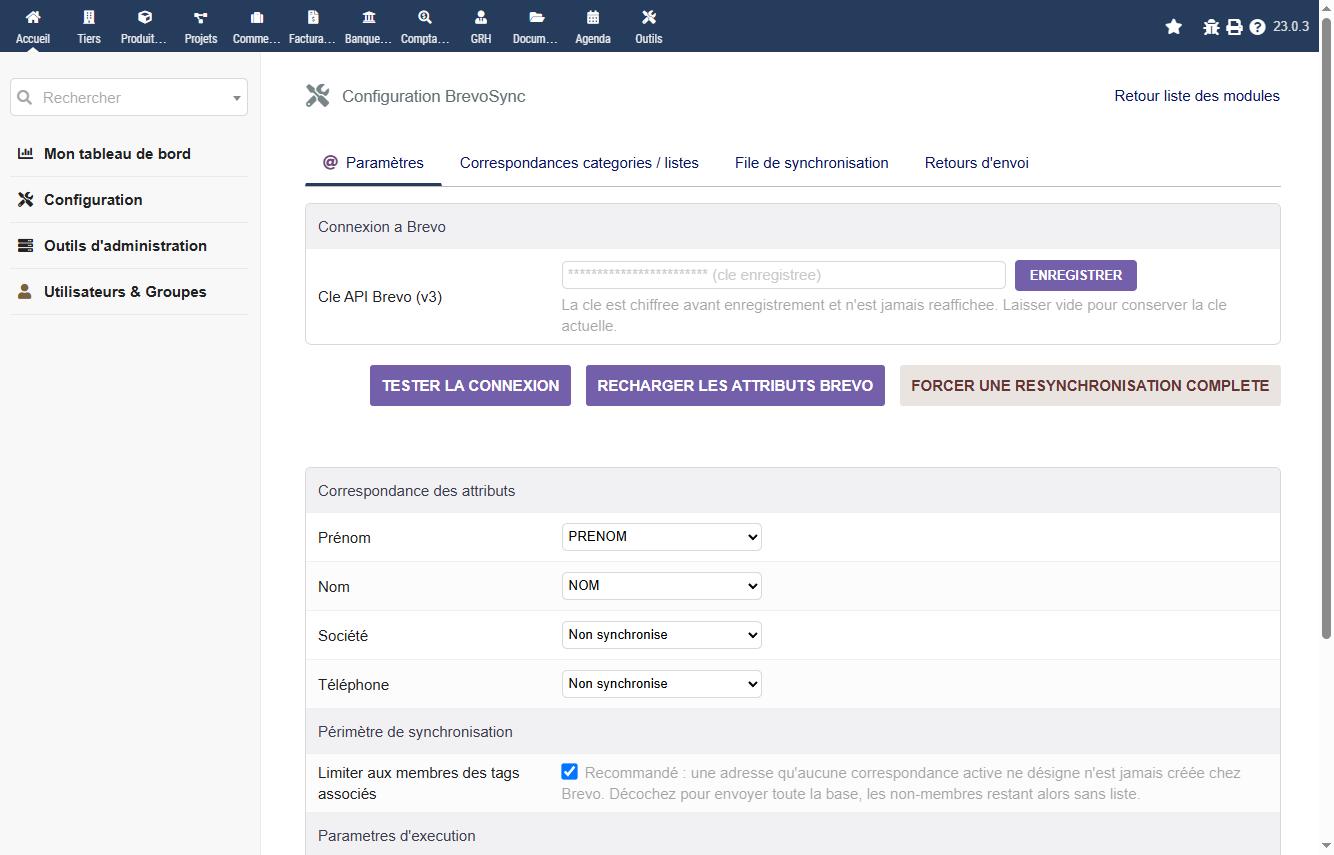The image size is (1334, 855).
Task: Open the Agenda module icon
Action: click(x=593, y=17)
